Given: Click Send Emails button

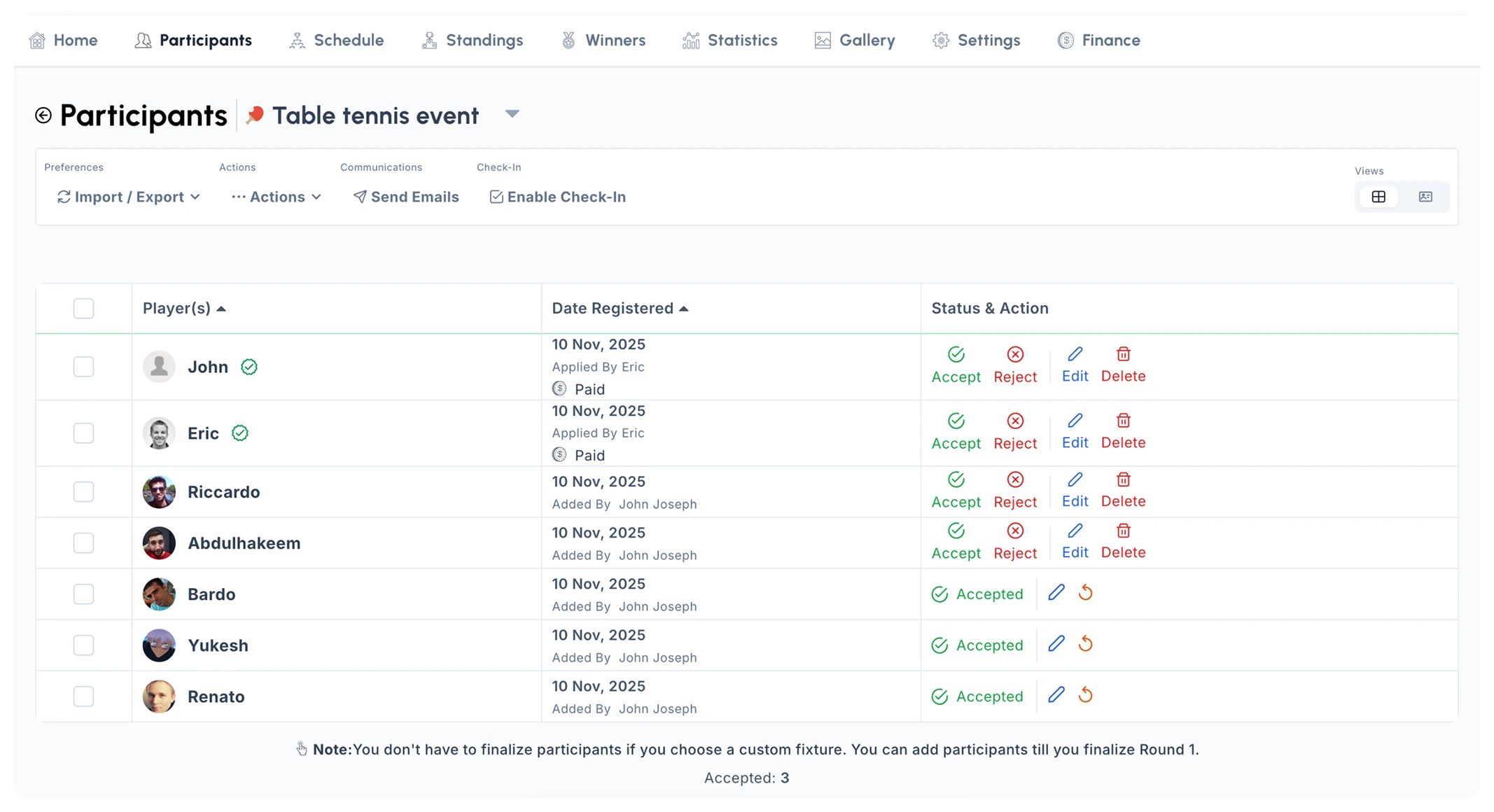Looking at the screenshot, I should click(406, 197).
